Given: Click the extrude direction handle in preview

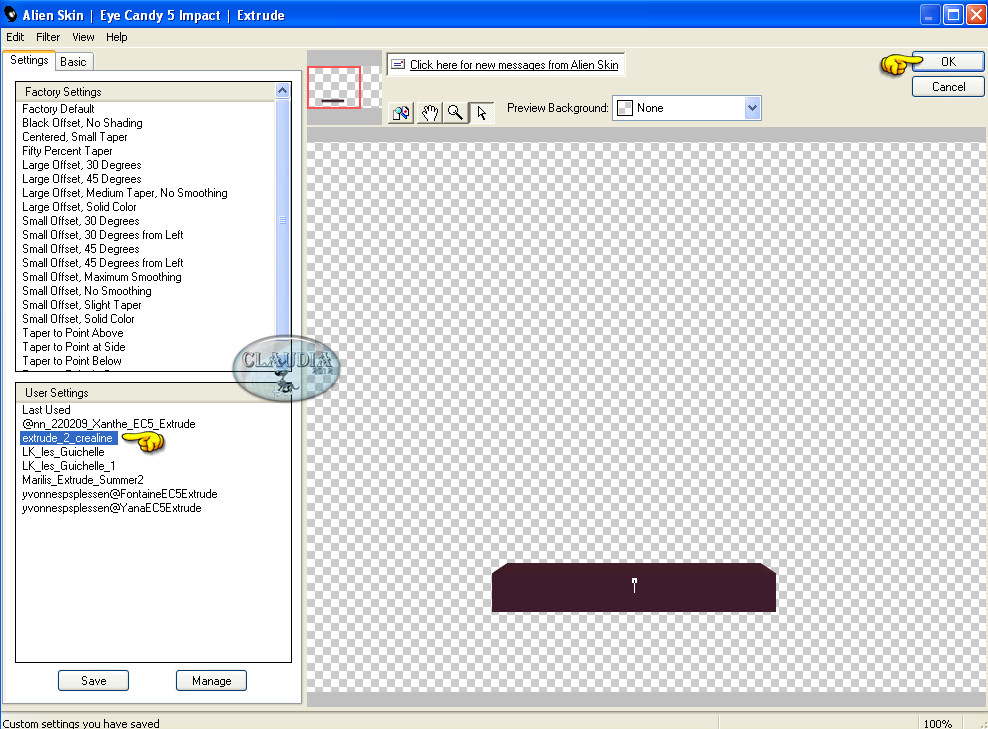Looking at the screenshot, I should point(634,585).
